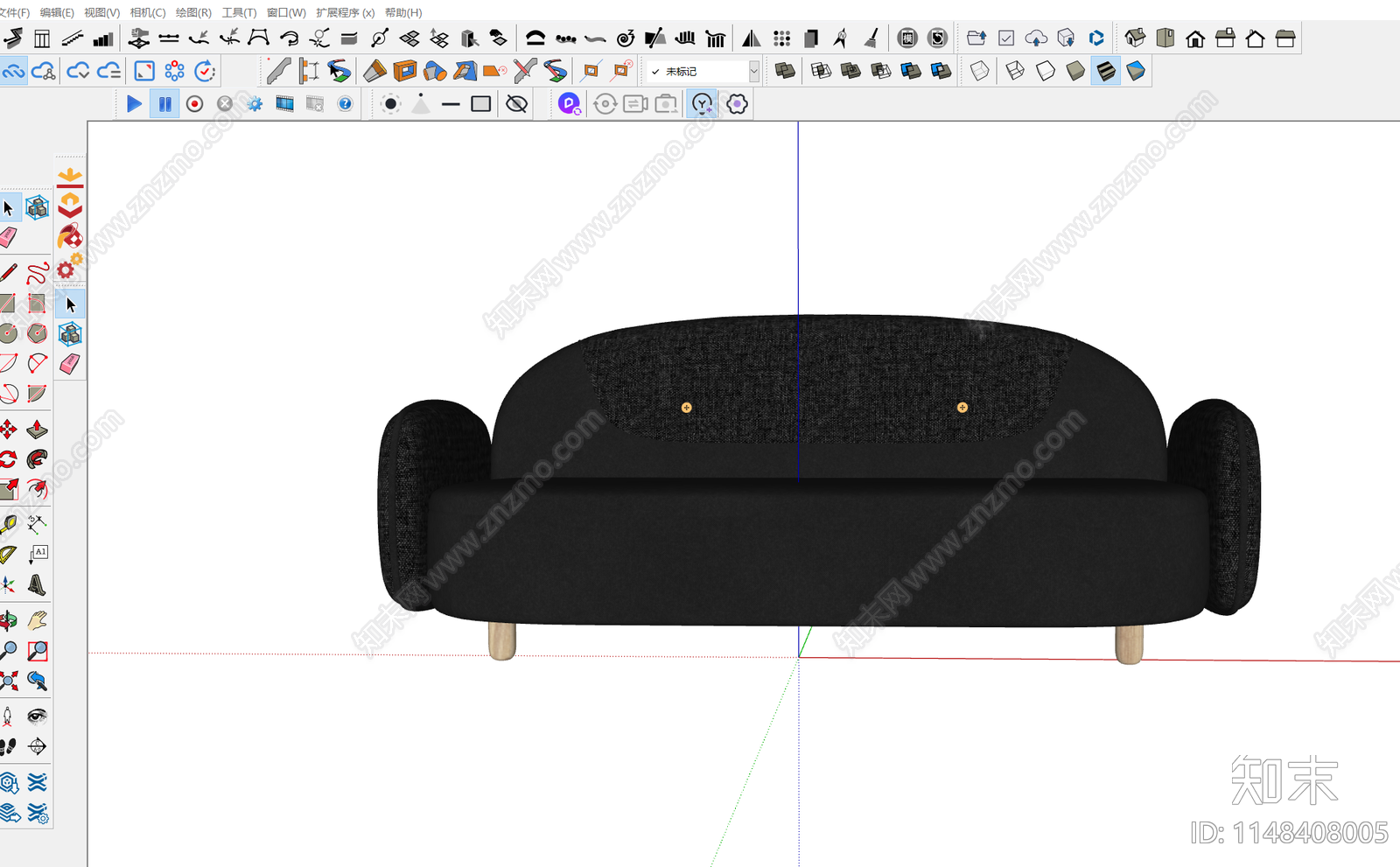Enable Monochrome face style
The height and width of the screenshot is (867, 1400).
pyautogui.click(x=1136, y=71)
